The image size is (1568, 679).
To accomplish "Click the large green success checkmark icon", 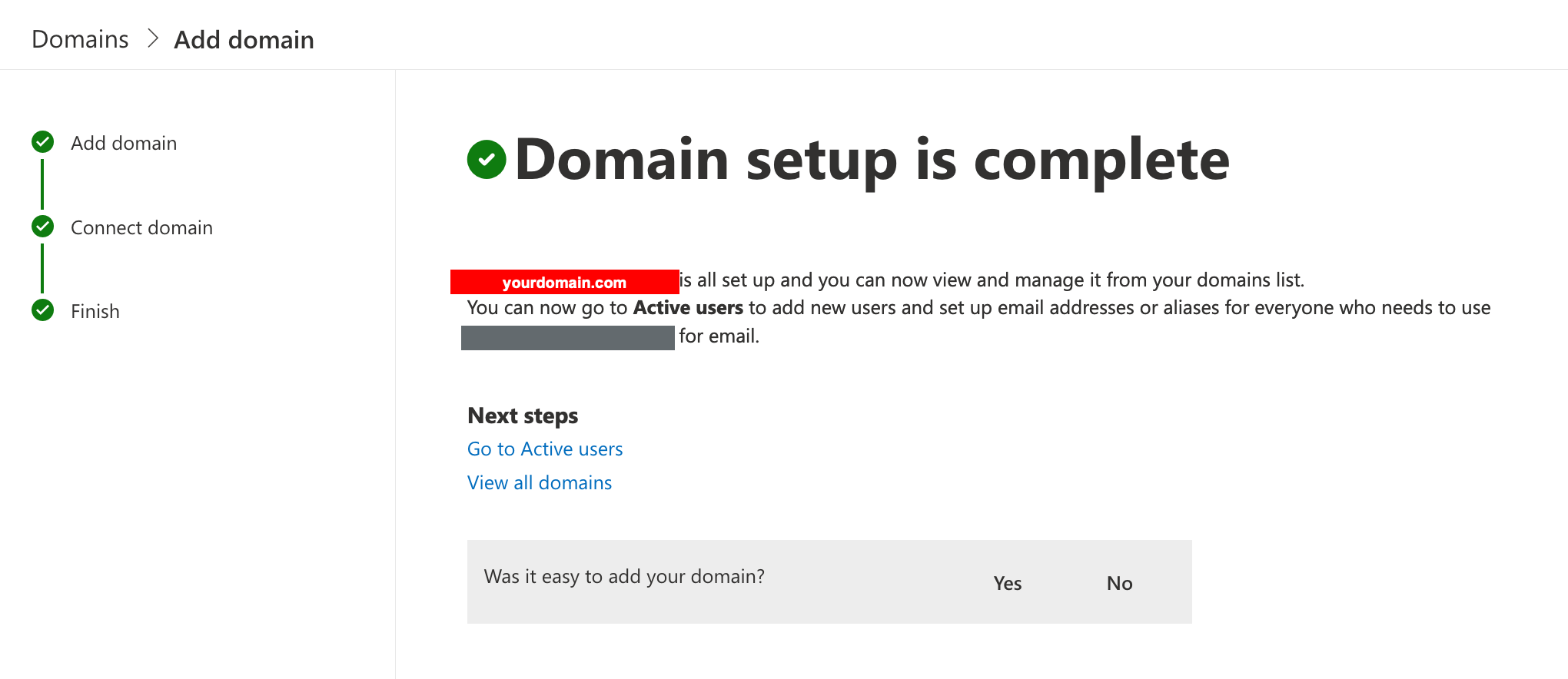I will tap(487, 160).
